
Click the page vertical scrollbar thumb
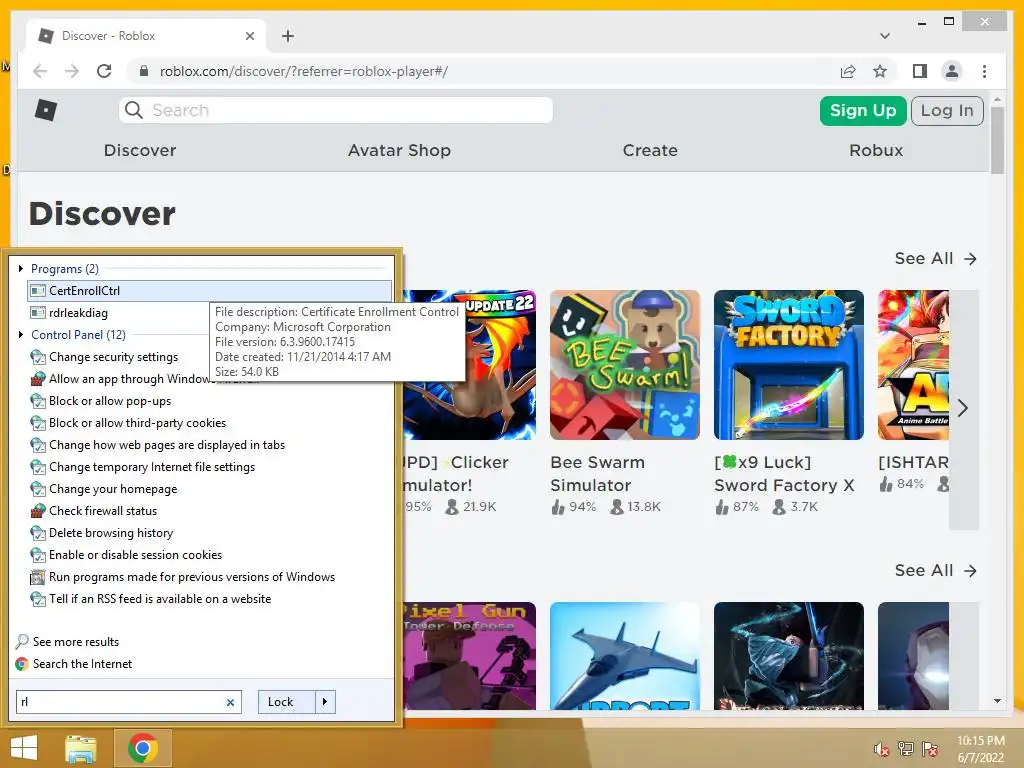997,140
